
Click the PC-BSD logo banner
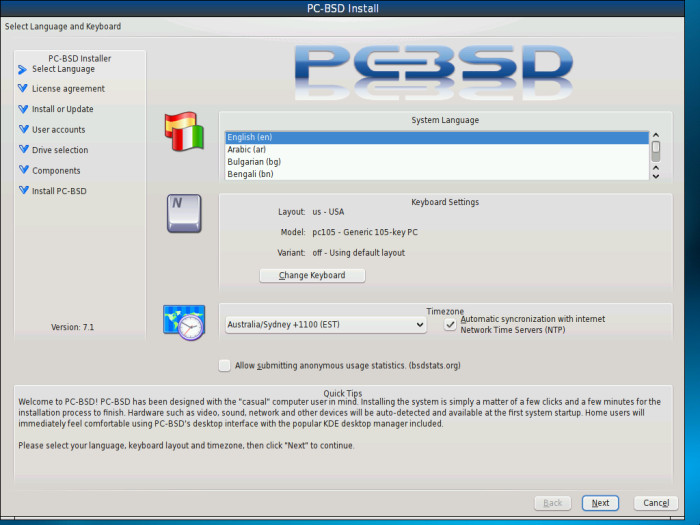(x=433, y=71)
